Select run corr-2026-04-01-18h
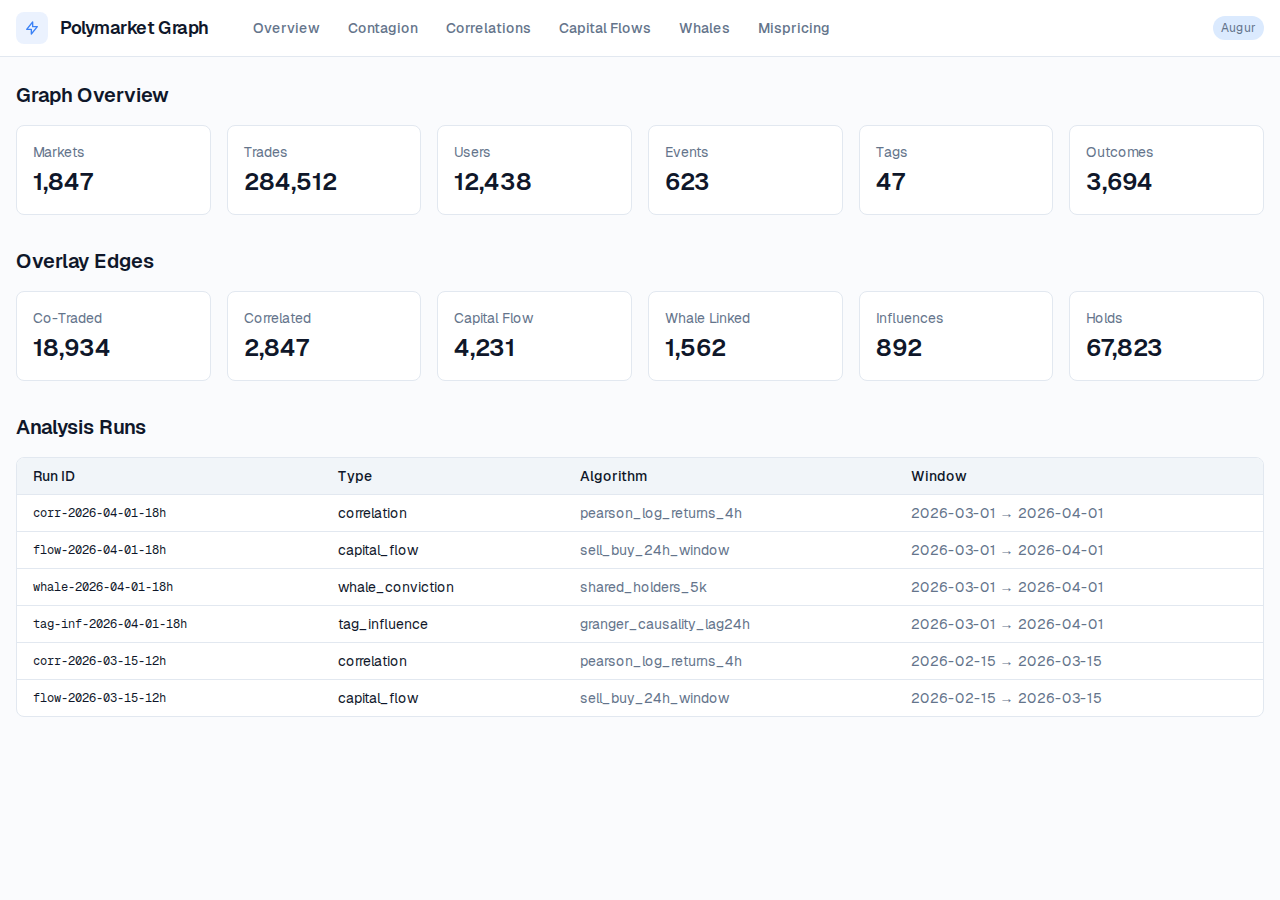 coord(99,513)
